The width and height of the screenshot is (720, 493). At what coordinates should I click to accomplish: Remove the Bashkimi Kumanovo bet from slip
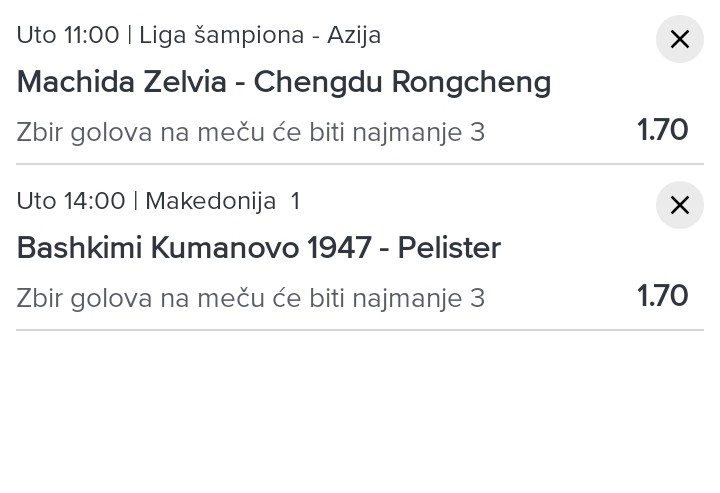[x=680, y=206]
